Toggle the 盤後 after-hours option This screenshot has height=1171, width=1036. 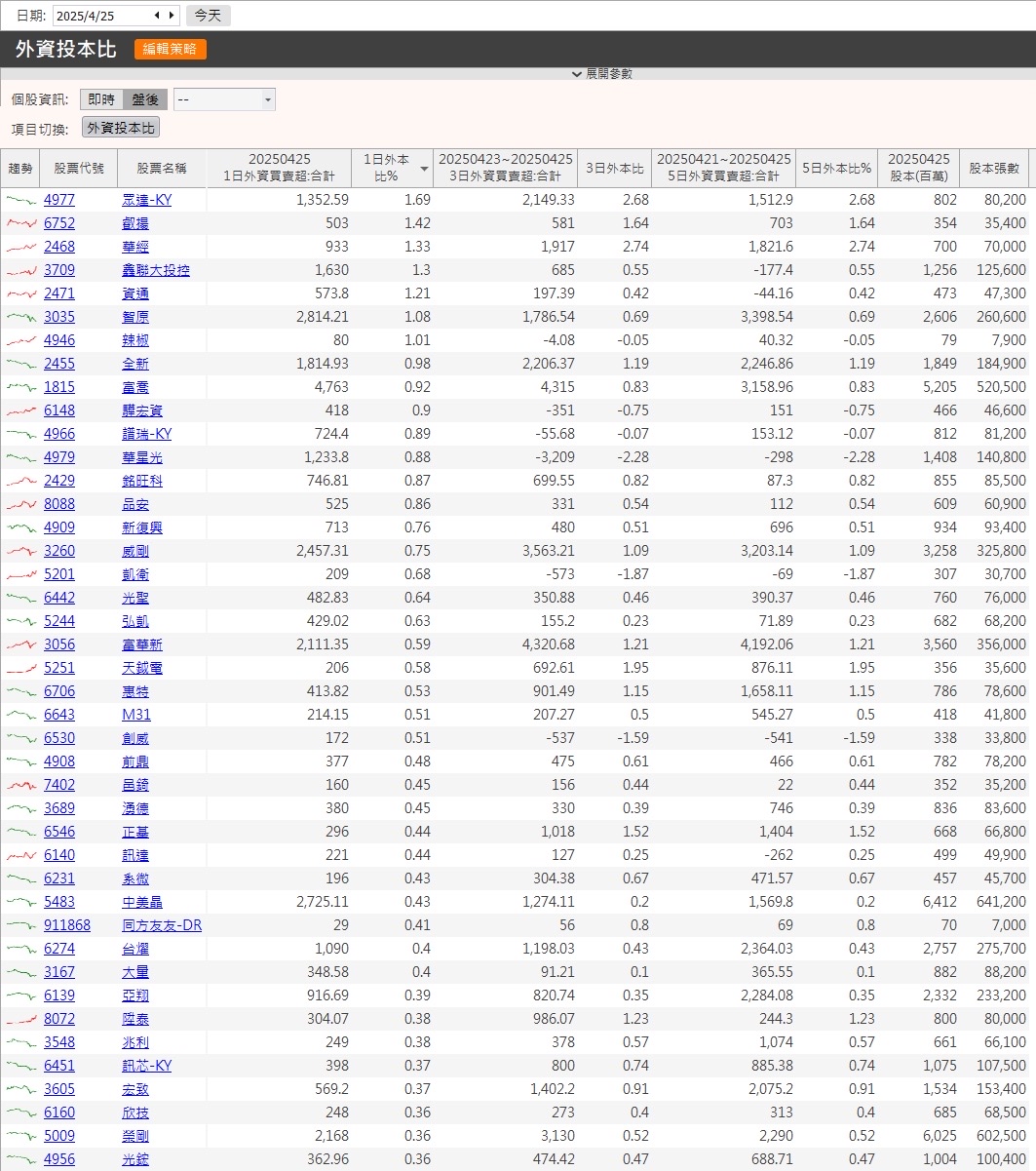pyautogui.click(x=145, y=99)
